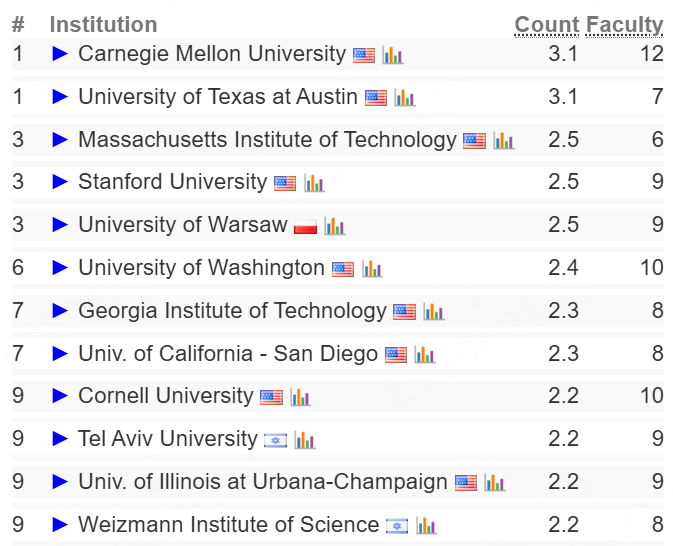Image resolution: width=673 pixels, height=546 pixels.
Task: Open University of Washington's bar chart icon
Action: coord(372,269)
